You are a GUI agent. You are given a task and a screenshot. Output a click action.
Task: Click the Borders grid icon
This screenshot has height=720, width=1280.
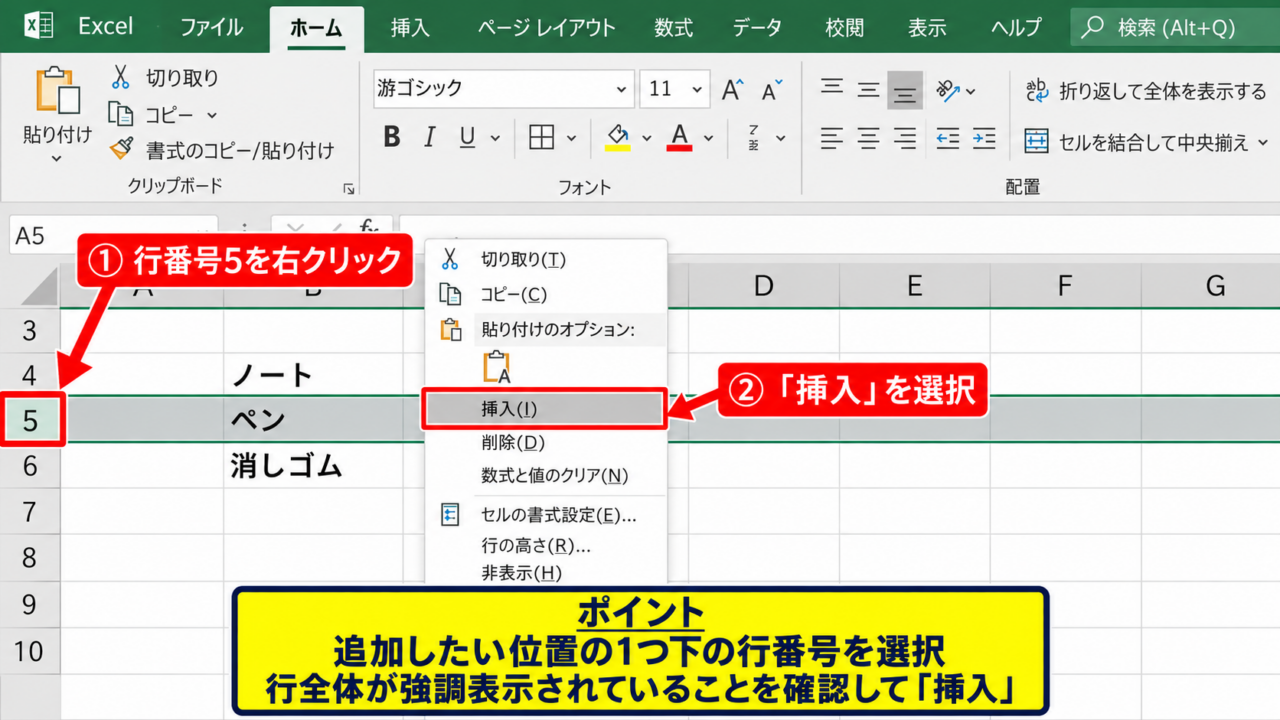(541, 137)
